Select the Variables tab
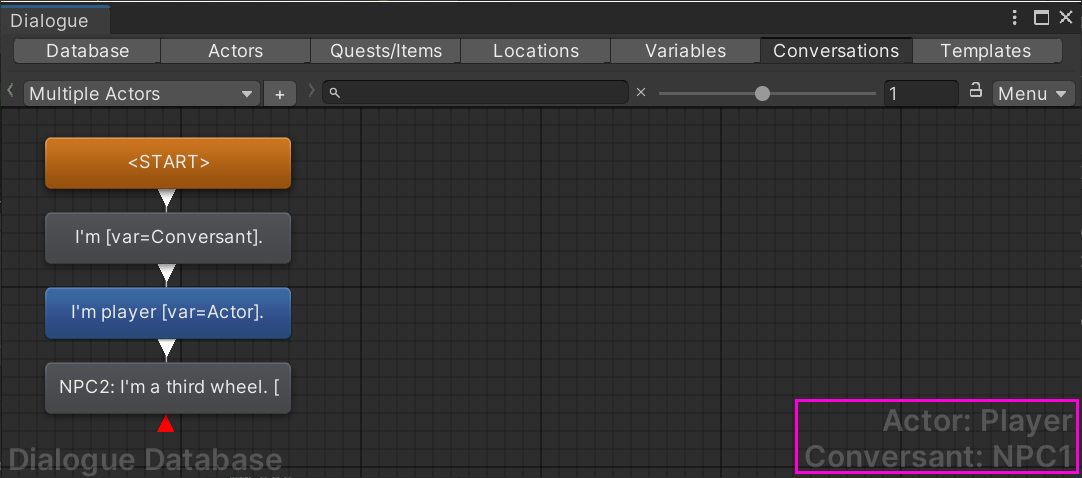Viewport: 1082px width, 478px height. pos(685,51)
